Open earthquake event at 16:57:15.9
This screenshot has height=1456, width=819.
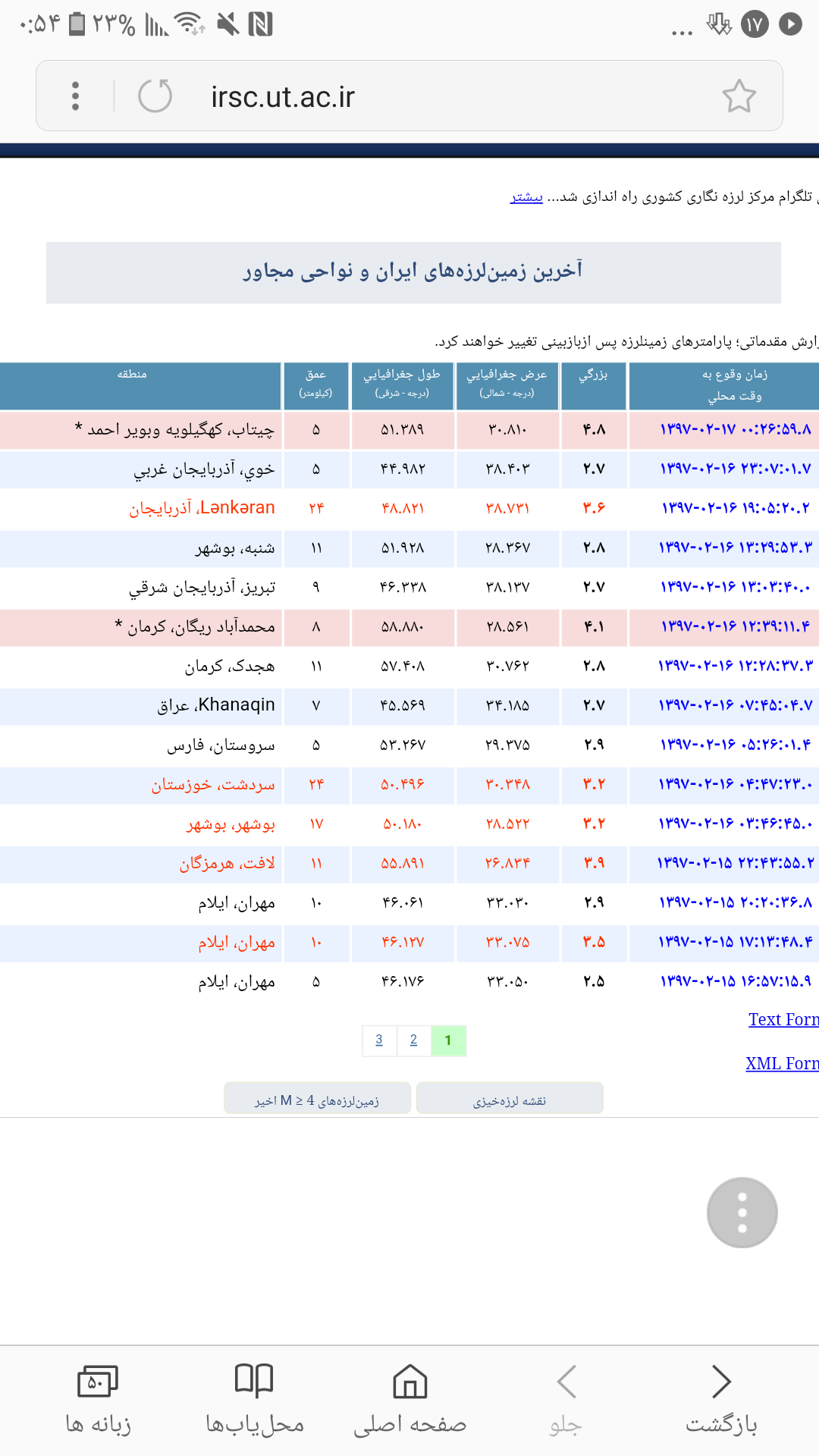[736, 981]
